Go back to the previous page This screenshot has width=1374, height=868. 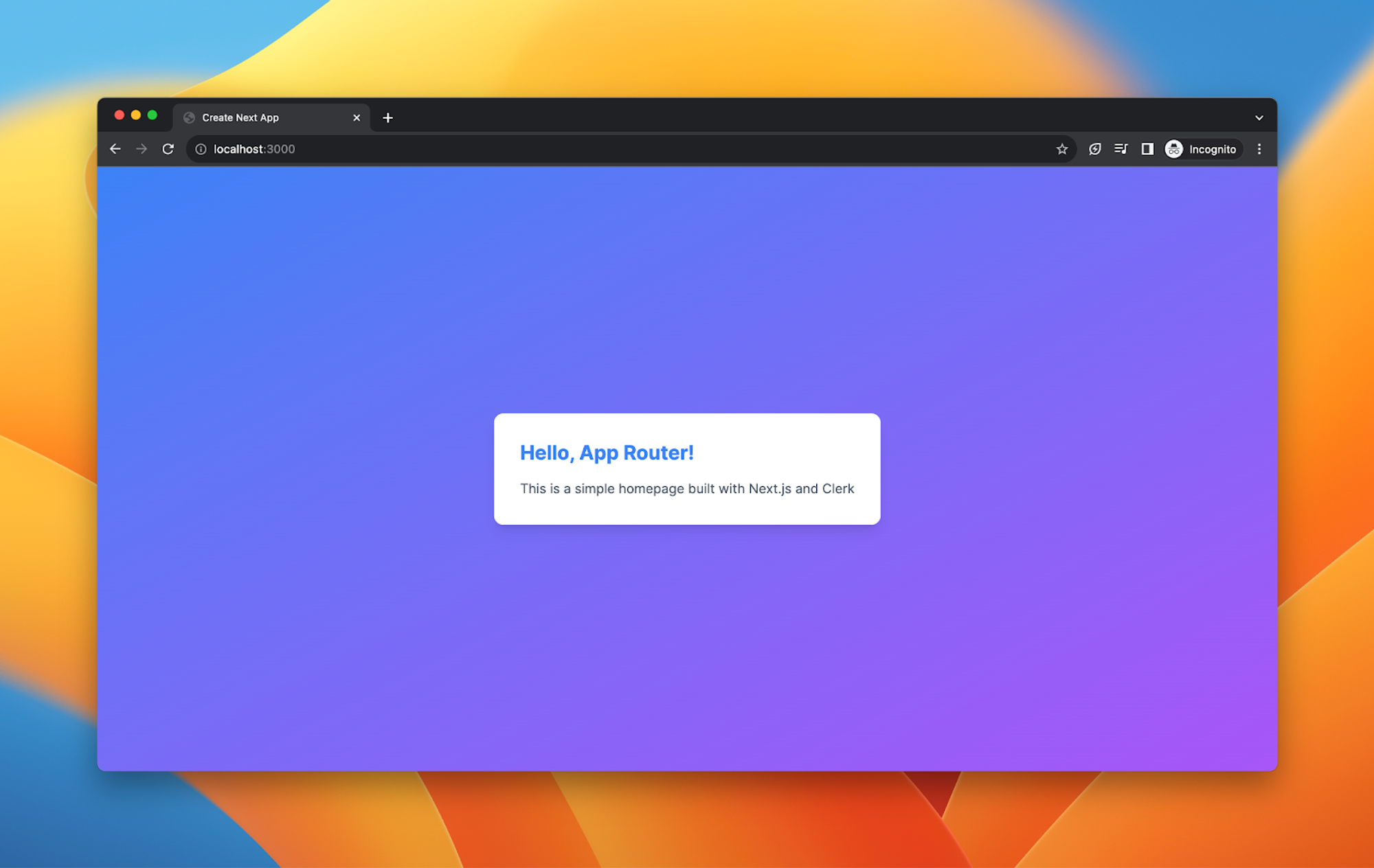click(x=115, y=149)
